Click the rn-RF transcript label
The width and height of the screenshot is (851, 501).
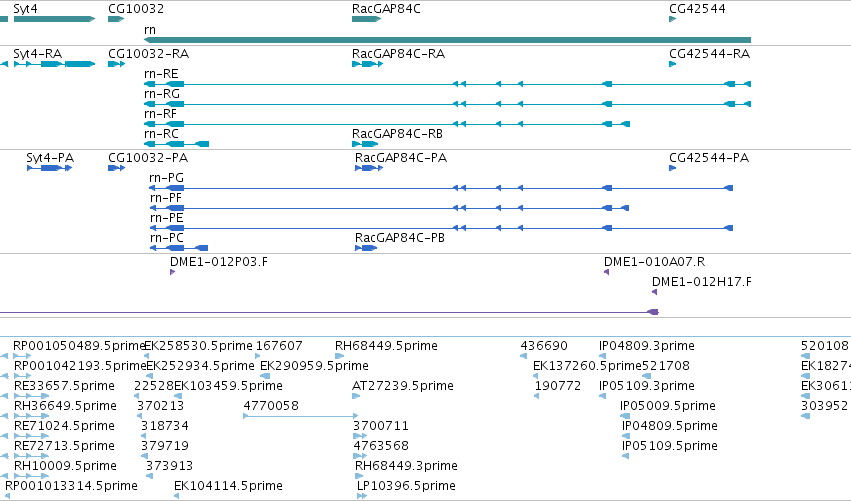pyautogui.click(x=161, y=114)
